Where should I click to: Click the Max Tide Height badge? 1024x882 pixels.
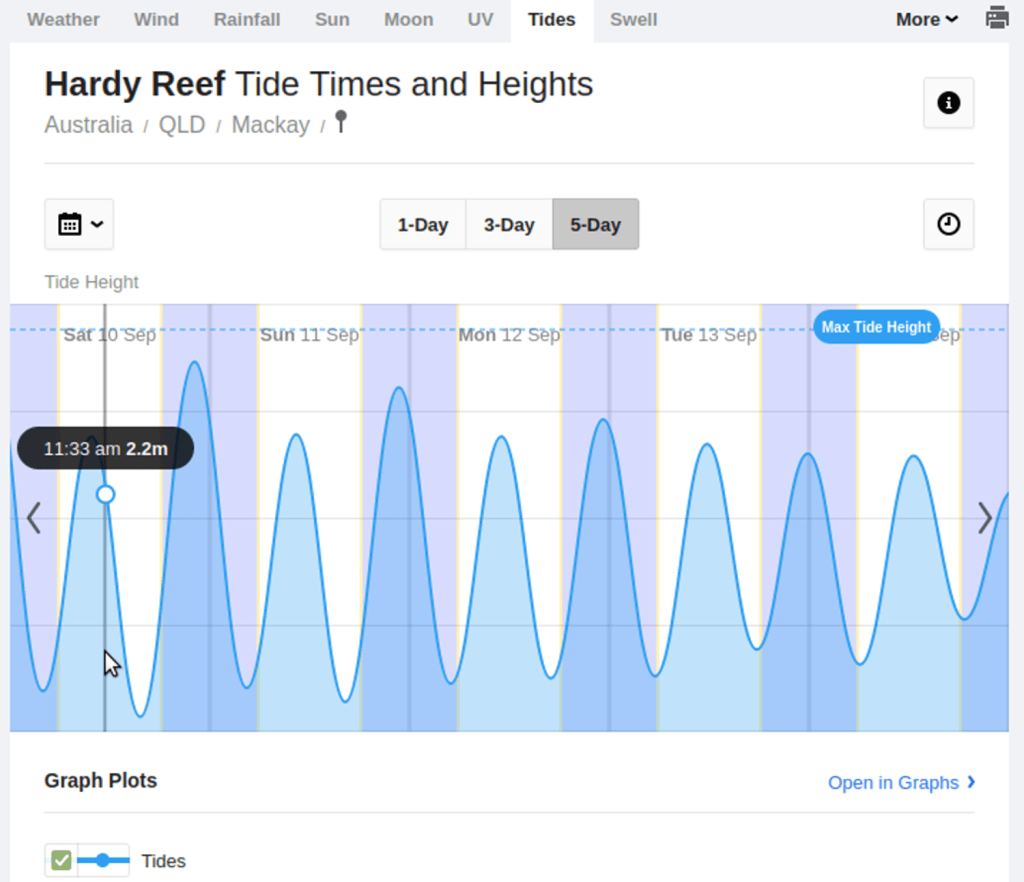coord(876,327)
